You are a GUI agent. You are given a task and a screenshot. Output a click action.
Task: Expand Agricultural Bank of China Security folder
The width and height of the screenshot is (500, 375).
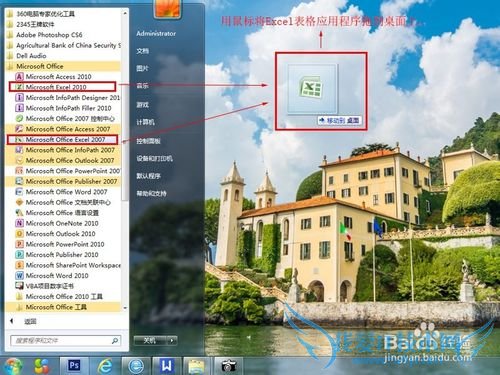tap(63, 45)
